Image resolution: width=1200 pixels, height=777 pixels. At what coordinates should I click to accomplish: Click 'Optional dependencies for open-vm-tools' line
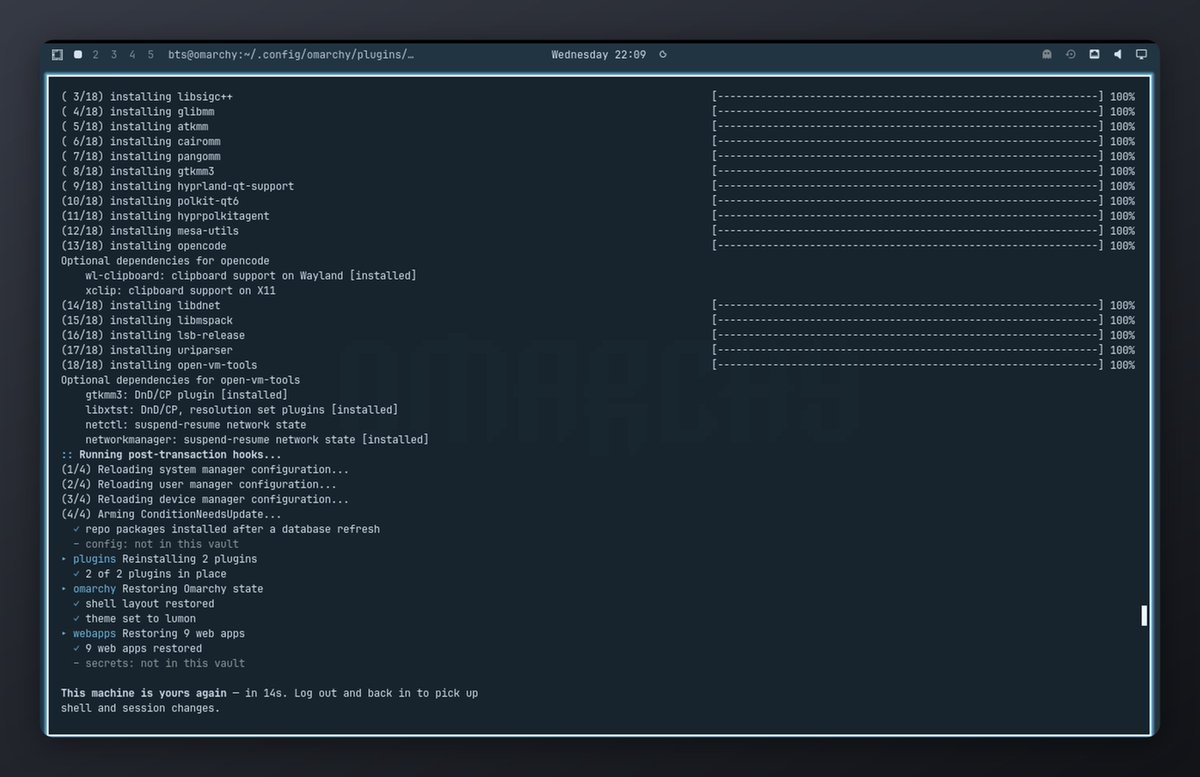[x=181, y=380]
